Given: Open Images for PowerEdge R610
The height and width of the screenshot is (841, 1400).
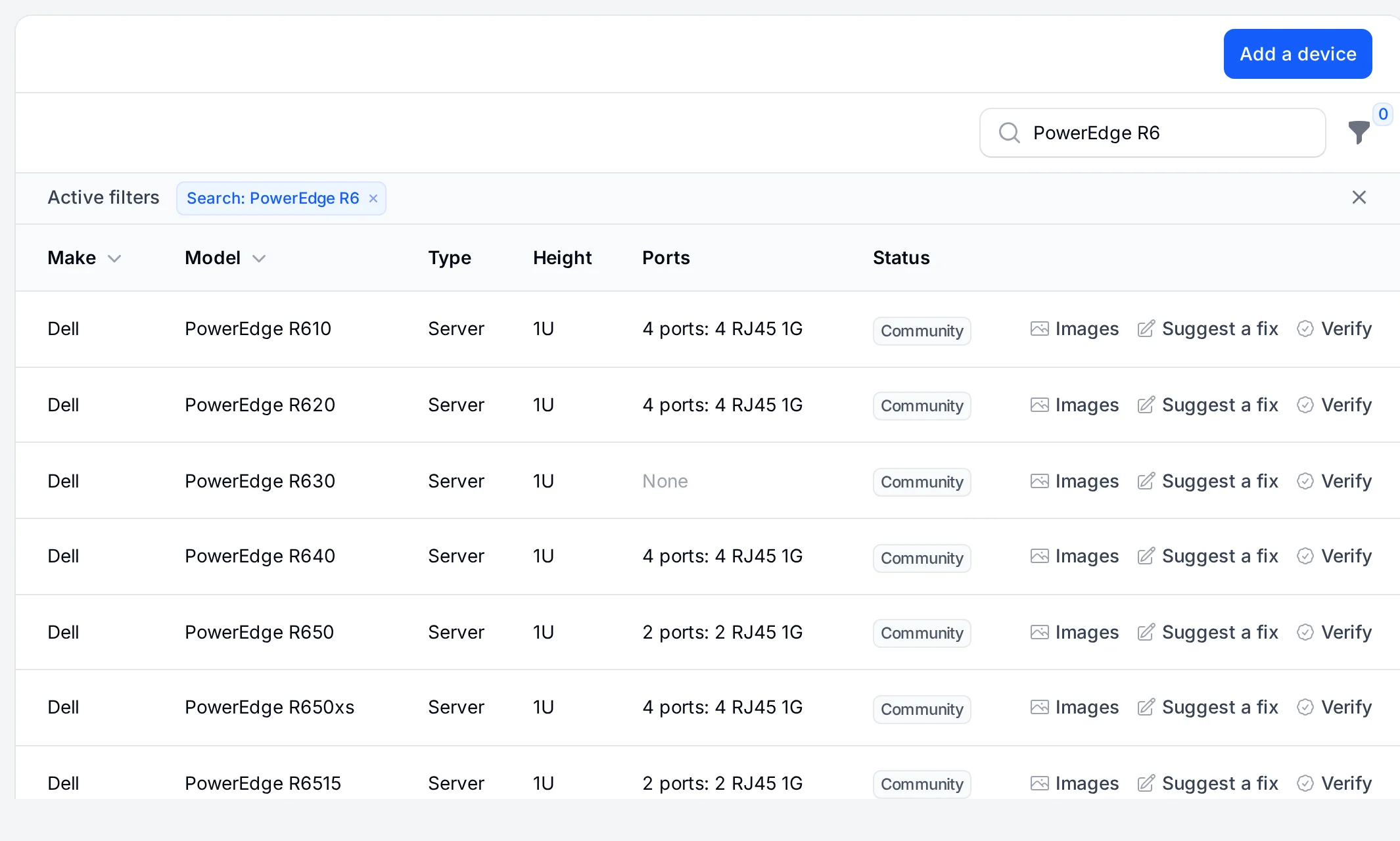Looking at the screenshot, I should [1075, 329].
